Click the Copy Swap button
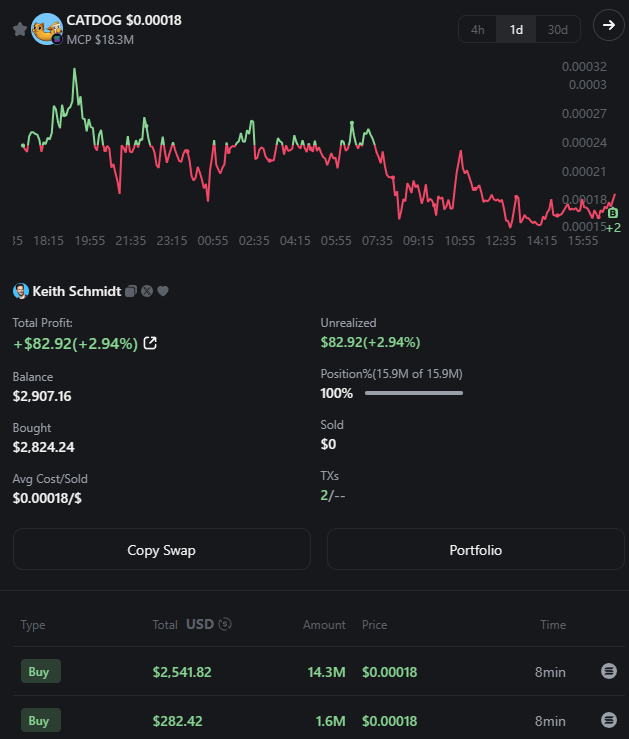 [x=162, y=549]
